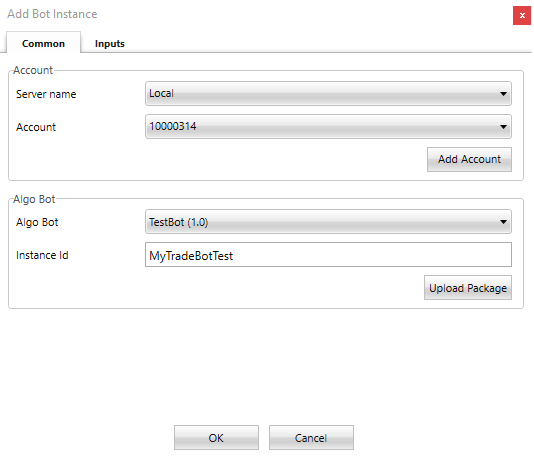The image size is (534, 462).
Task: Click the Algo Bot group box header
Action: 34,199
